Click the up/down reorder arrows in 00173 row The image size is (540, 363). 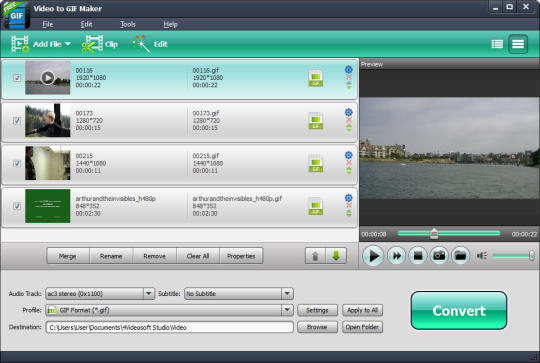tap(349, 128)
